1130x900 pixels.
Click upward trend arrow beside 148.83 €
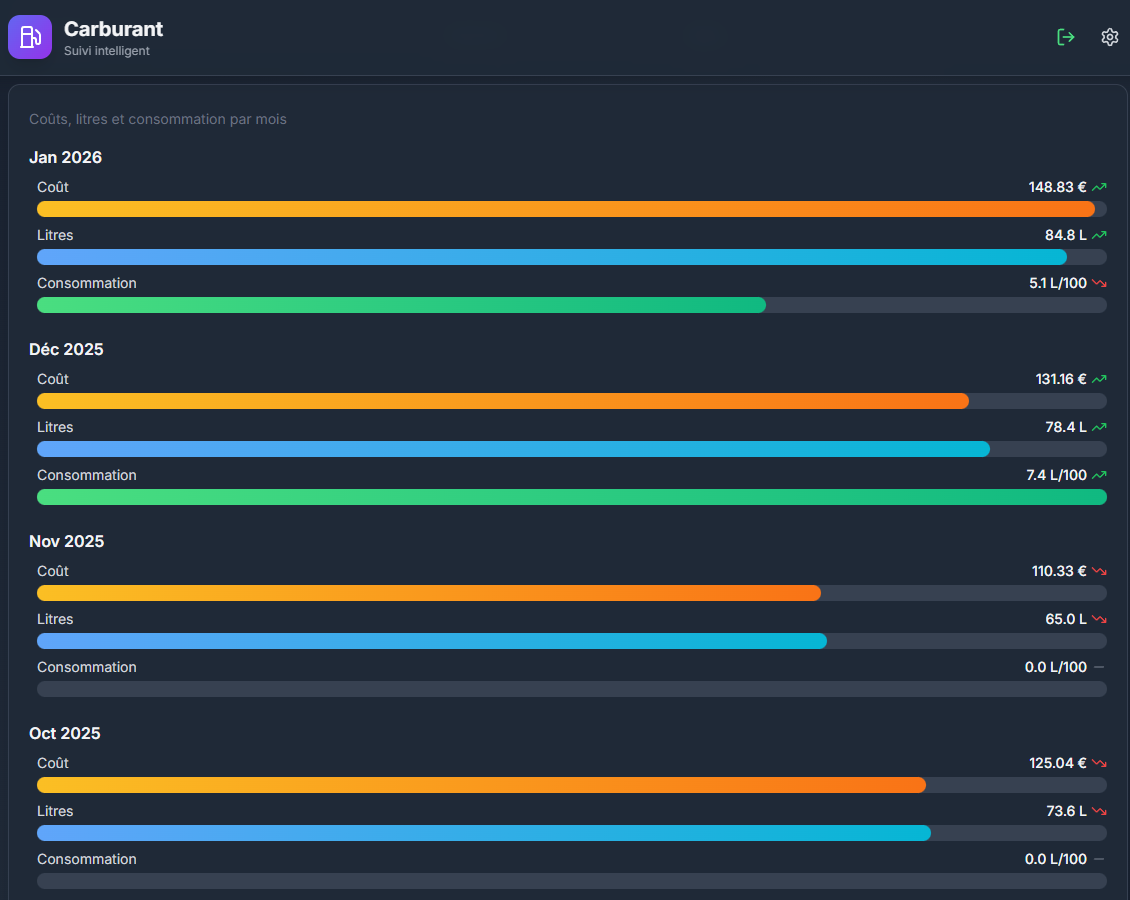coord(1099,187)
